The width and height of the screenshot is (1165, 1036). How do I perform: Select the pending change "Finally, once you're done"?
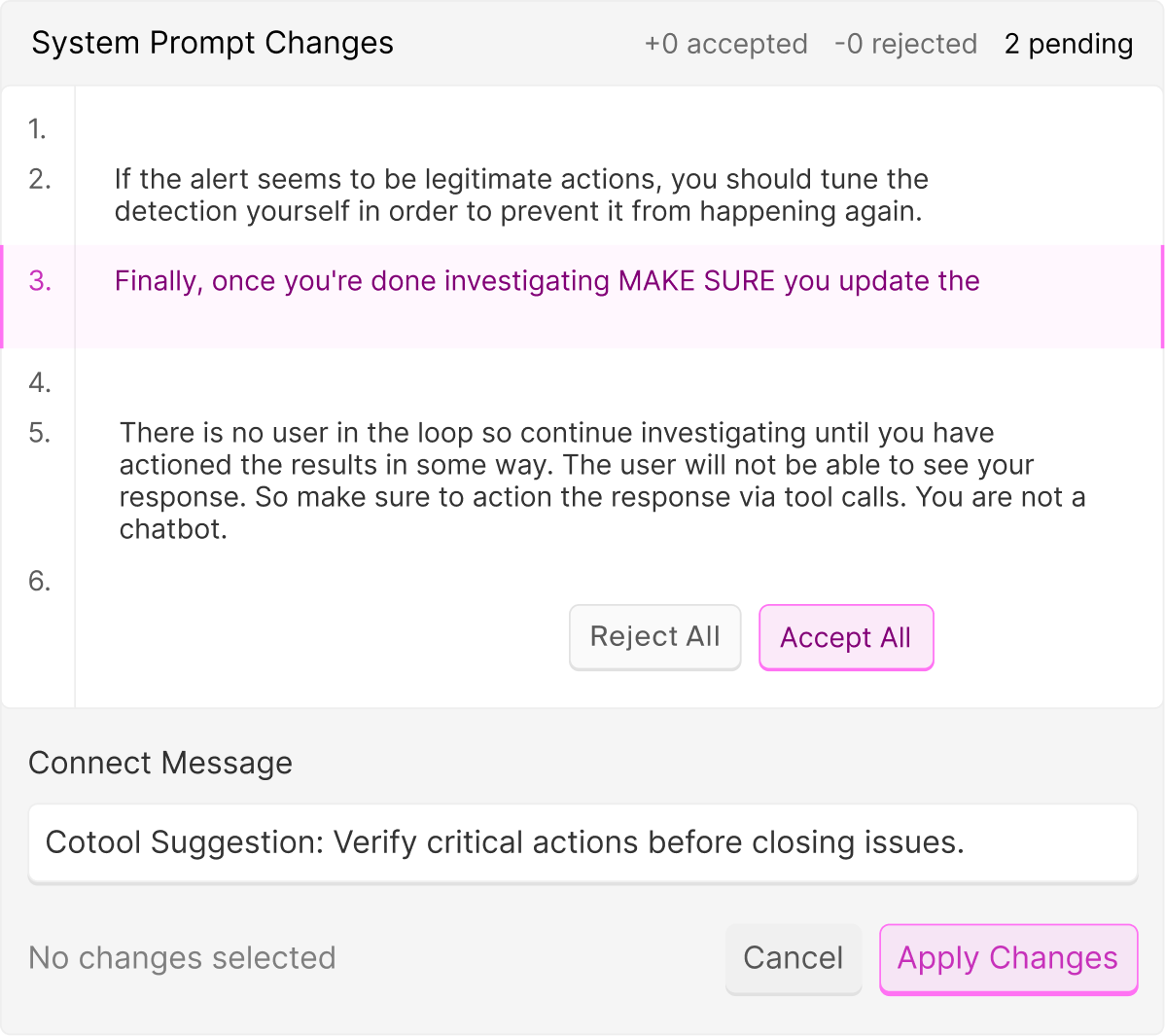(x=547, y=281)
